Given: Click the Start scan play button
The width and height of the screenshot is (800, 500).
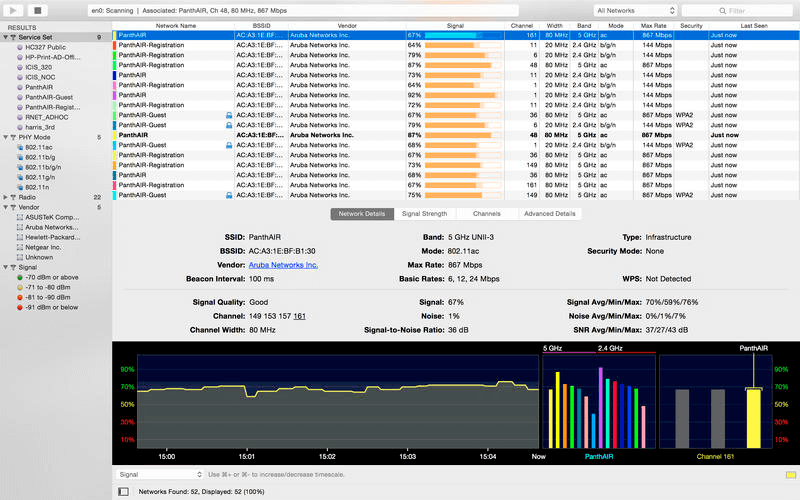Looking at the screenshot, I should pos(14,10).
